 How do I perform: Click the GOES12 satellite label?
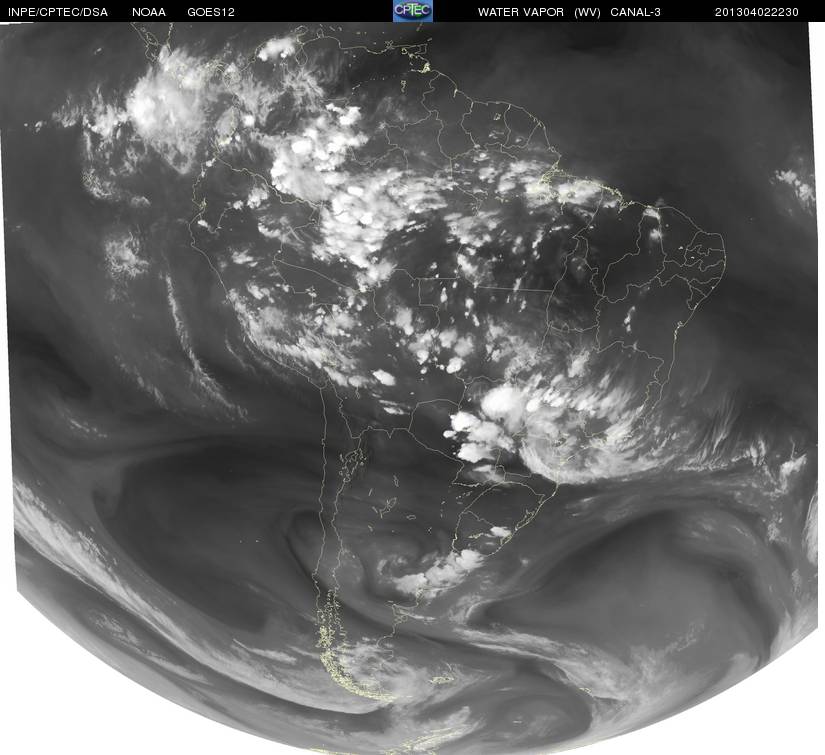[x=211, y=12]
